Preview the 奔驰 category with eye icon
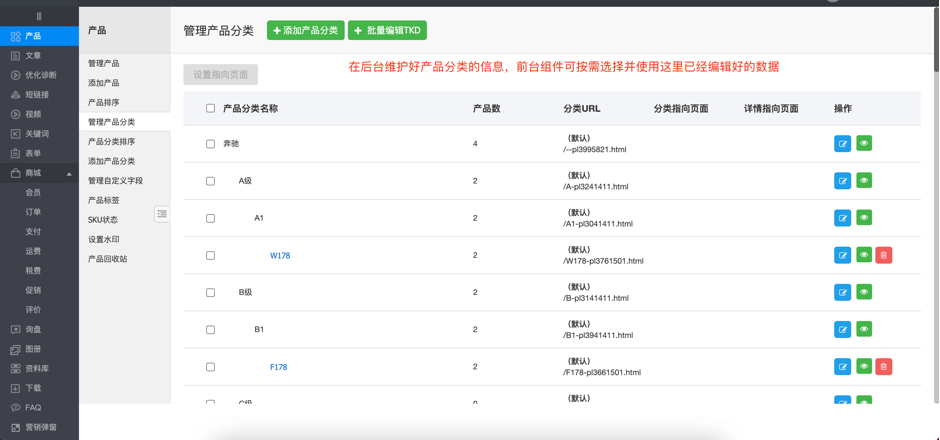This screenshot has height=440, width=940. click(864, 143)
